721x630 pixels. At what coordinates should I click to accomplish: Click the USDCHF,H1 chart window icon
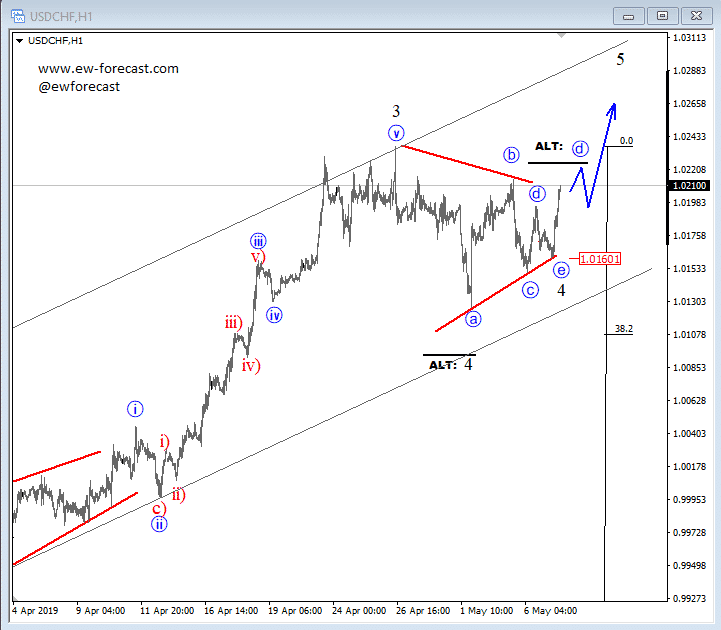18,16
